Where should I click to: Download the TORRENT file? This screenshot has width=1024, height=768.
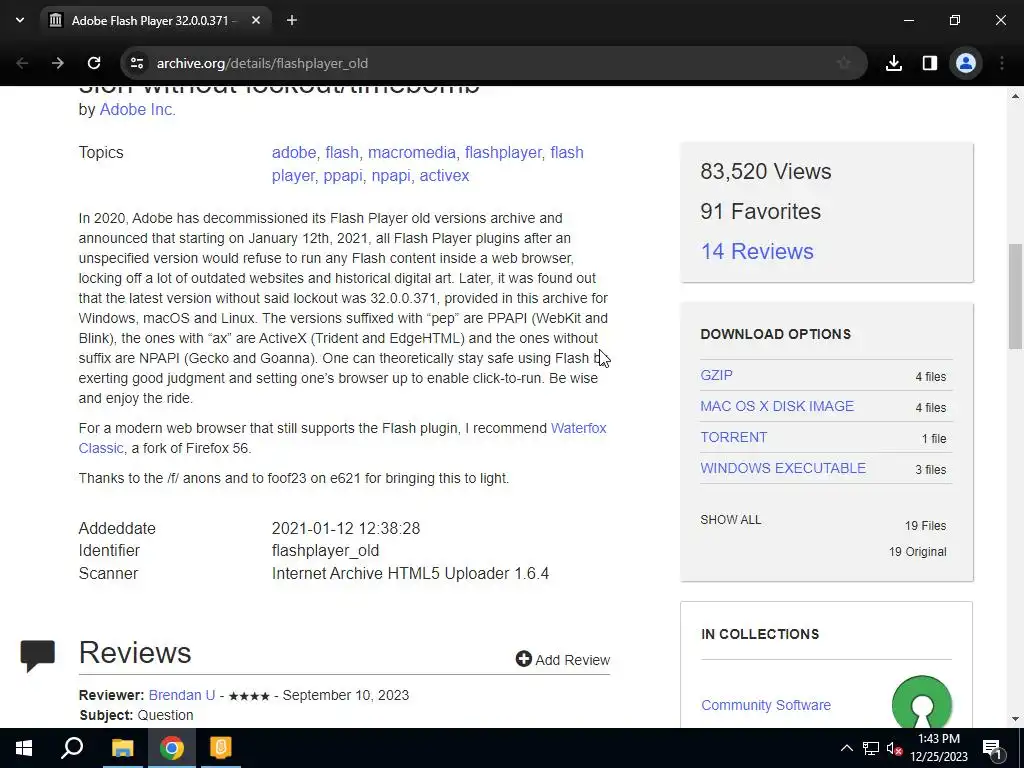click(x=733, y=438)
